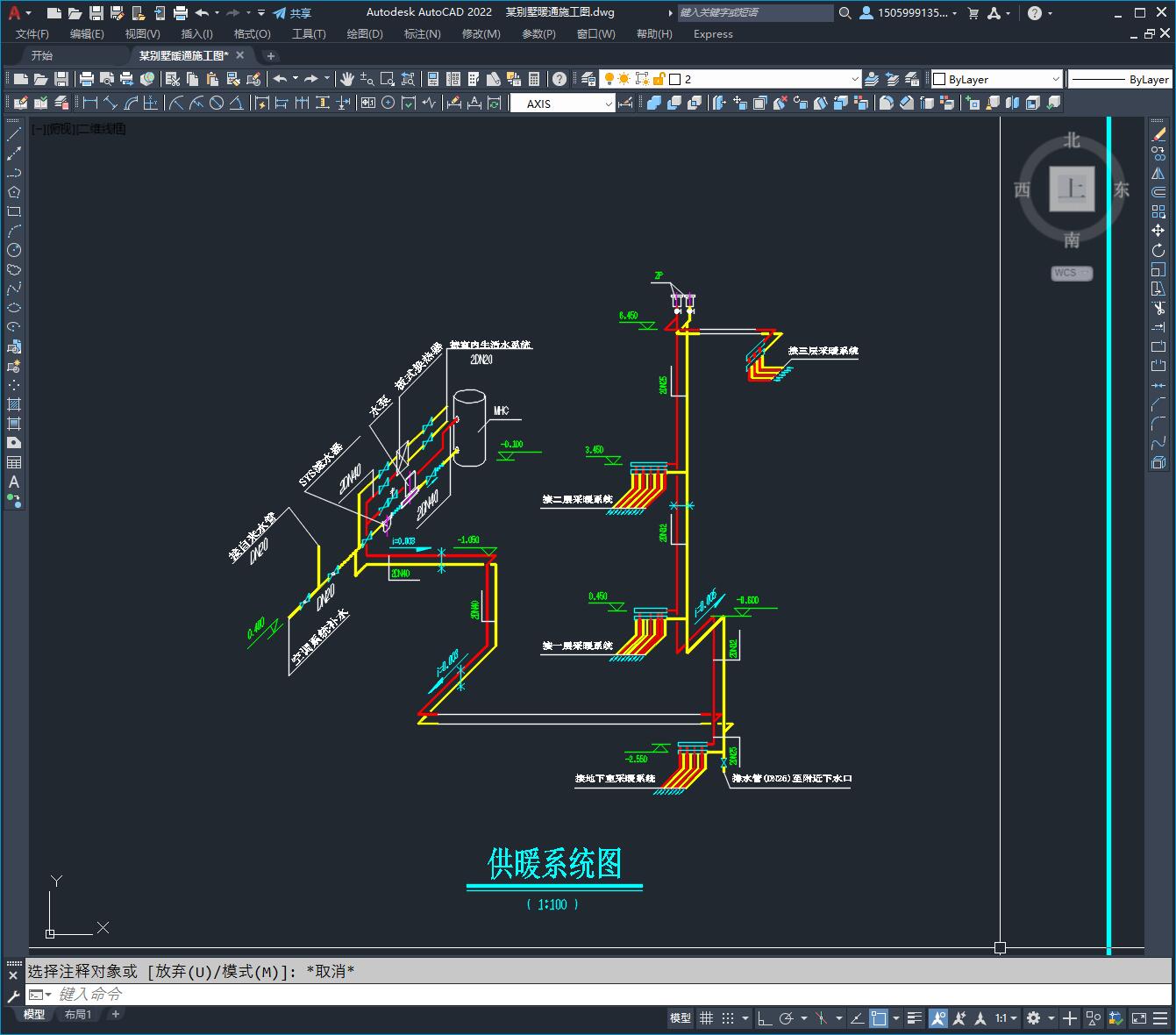1176x1035 pixels.
Task: Open the 编辑(E) menu
Action: pyautogui.click(x=87, y=34)
